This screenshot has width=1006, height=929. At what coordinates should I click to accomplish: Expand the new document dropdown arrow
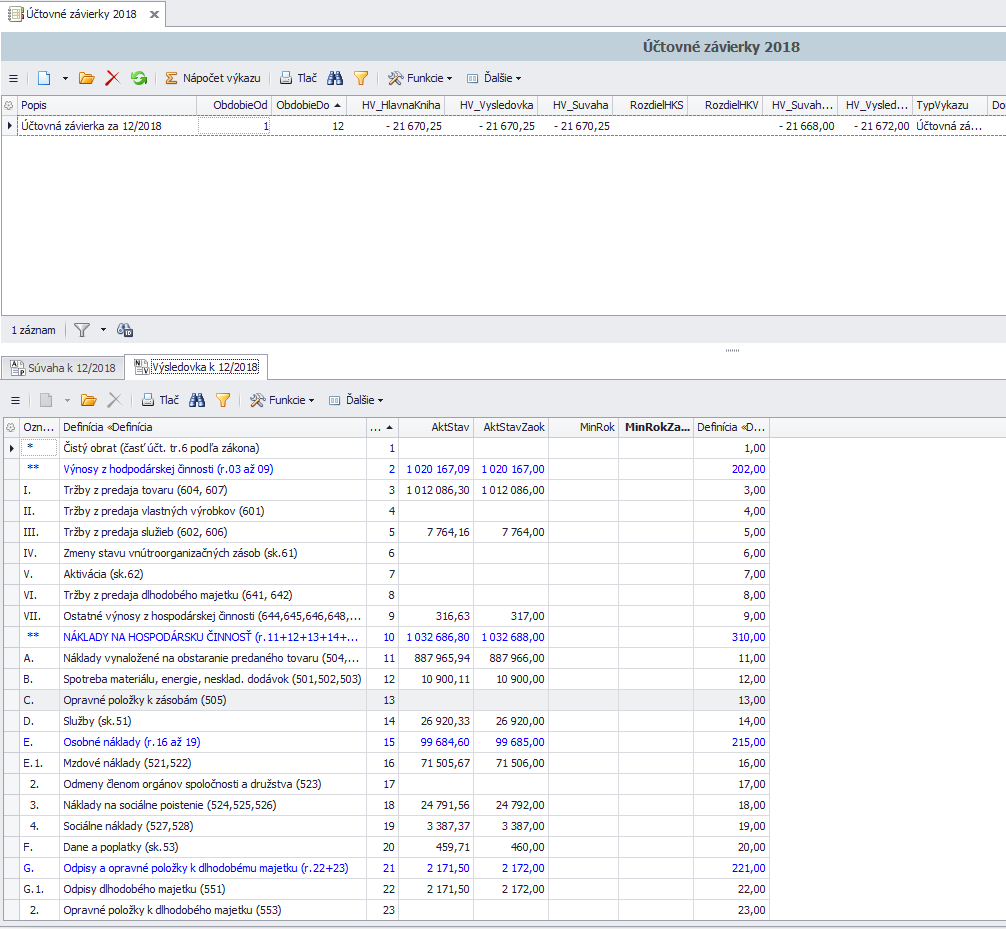pyautogui.click(x=65, y=78)
